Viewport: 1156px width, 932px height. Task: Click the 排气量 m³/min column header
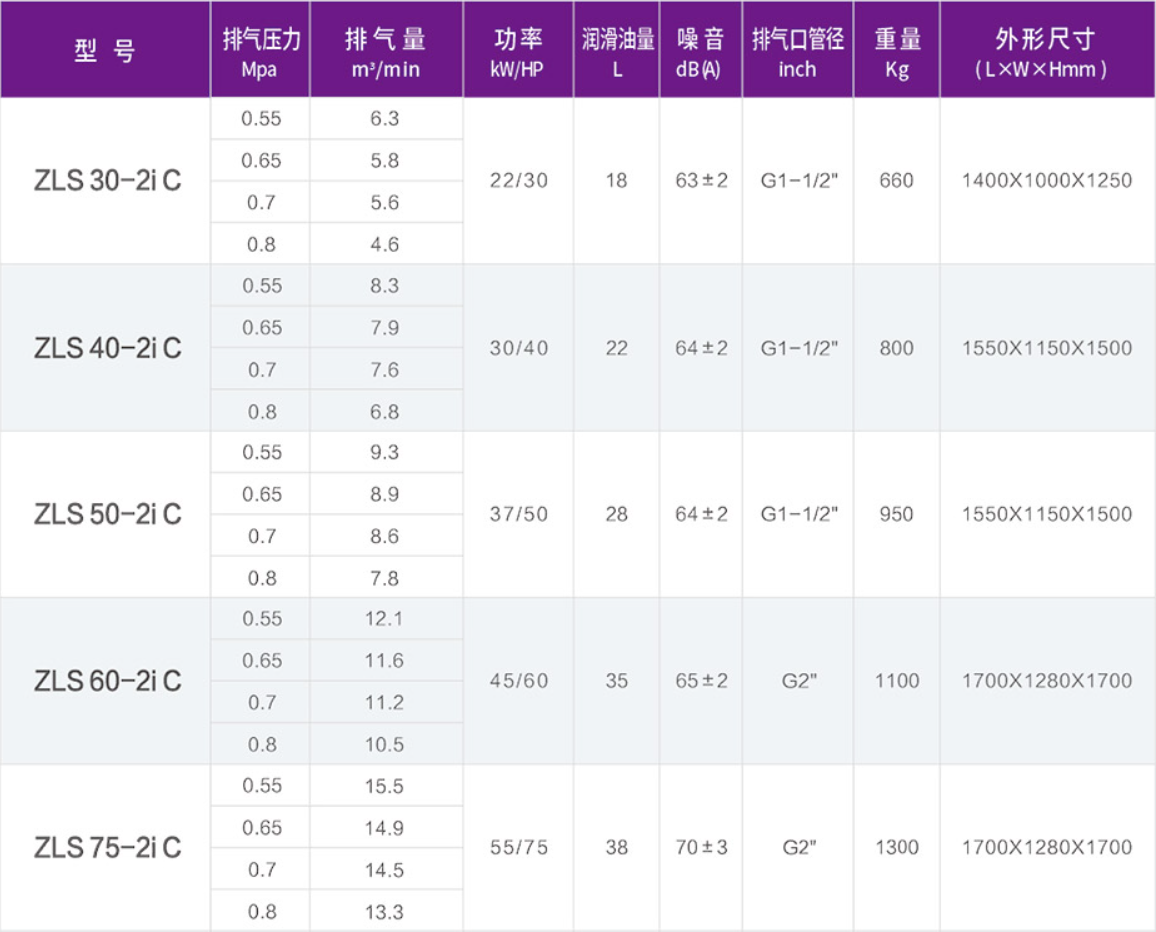(385, 51)
